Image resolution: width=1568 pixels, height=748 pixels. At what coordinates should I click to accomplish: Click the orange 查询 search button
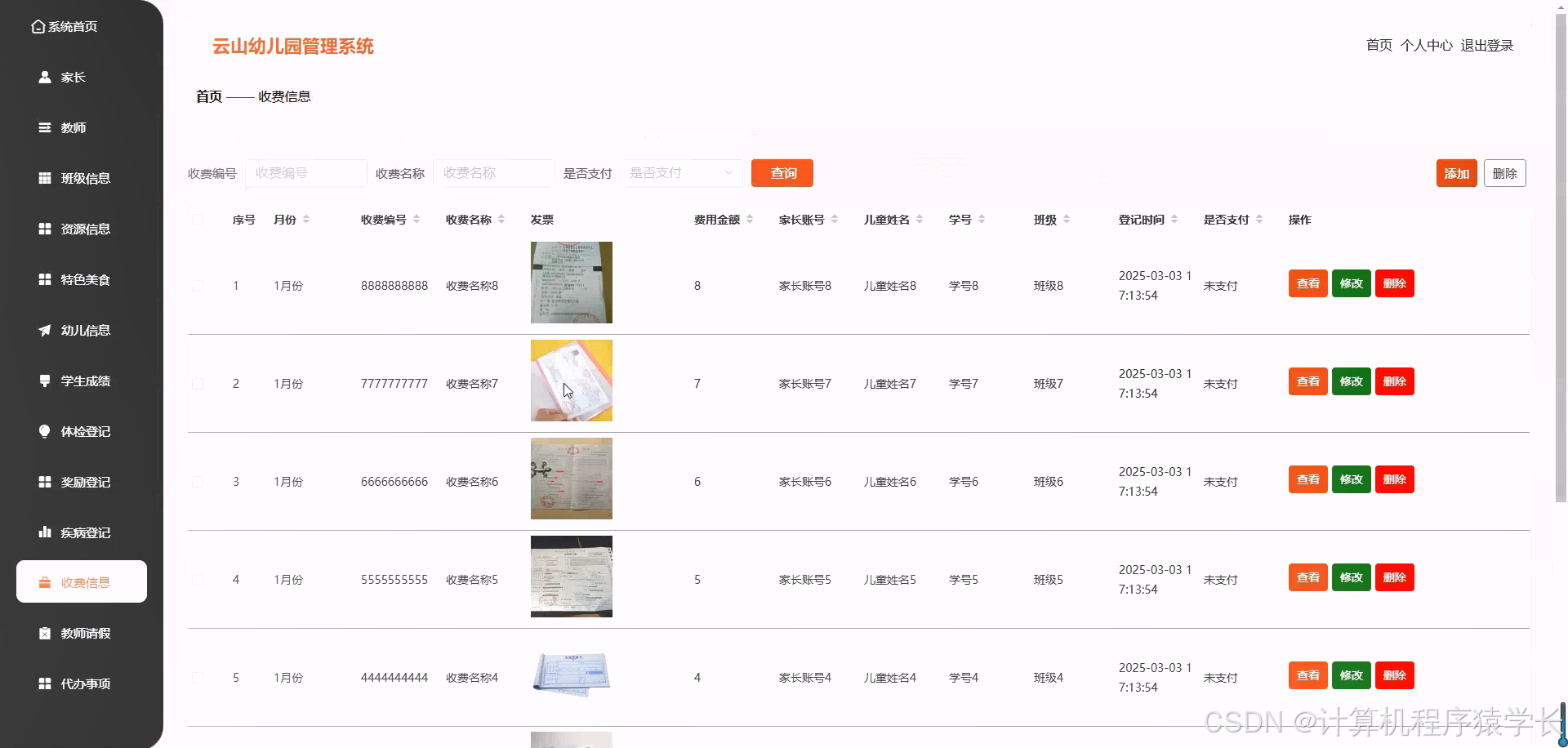(782, 173)
